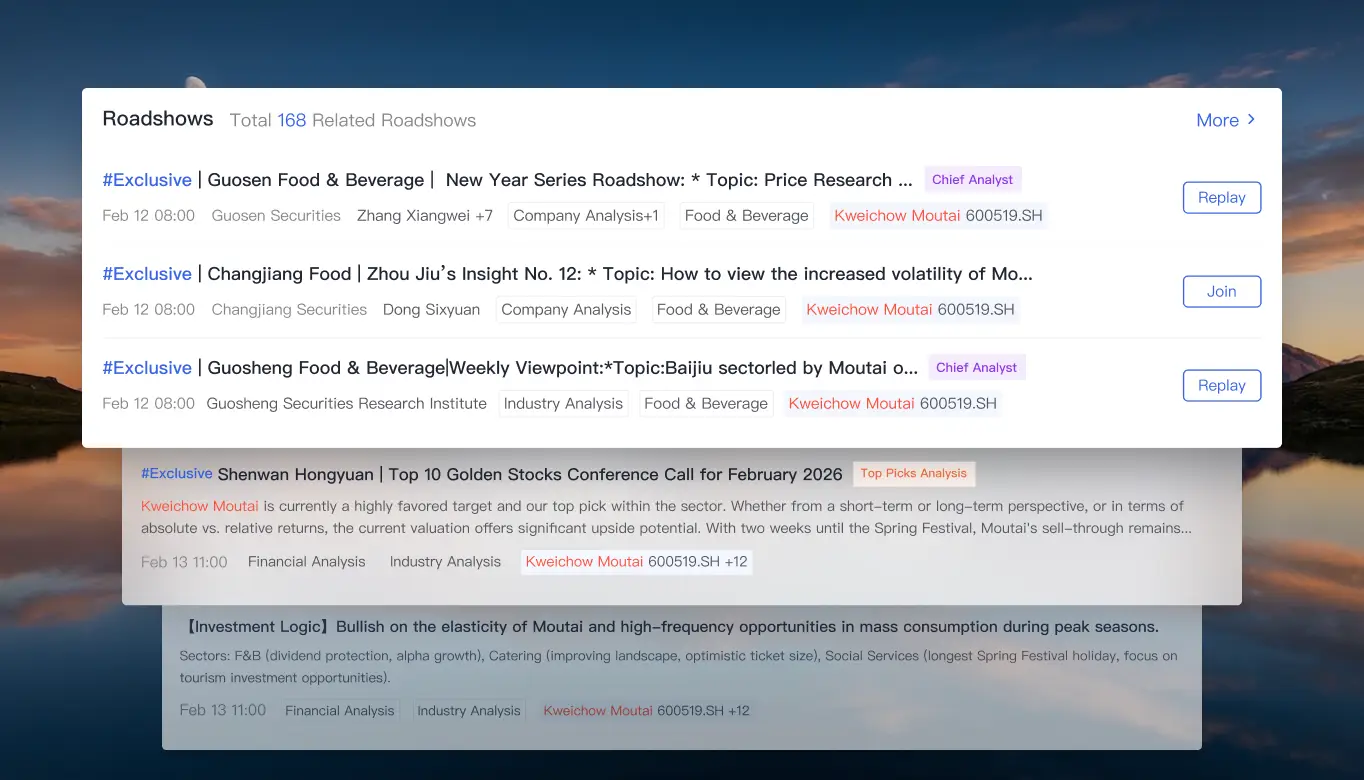Select analyst Dong Sixyuan
The image size is (1364, 780).
click(x=432, y=310)
